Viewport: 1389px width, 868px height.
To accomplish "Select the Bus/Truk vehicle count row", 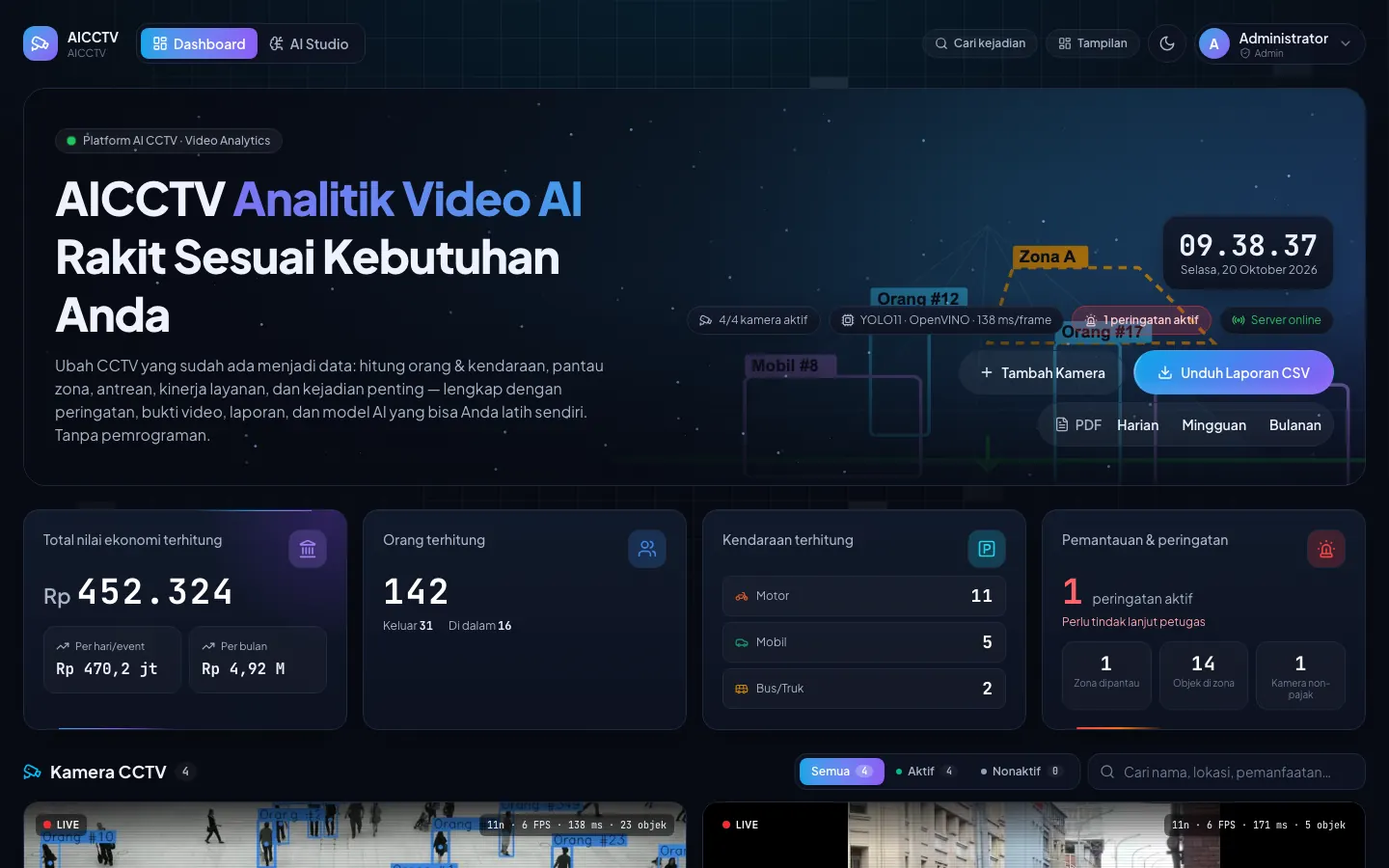I will click(864, 689).
